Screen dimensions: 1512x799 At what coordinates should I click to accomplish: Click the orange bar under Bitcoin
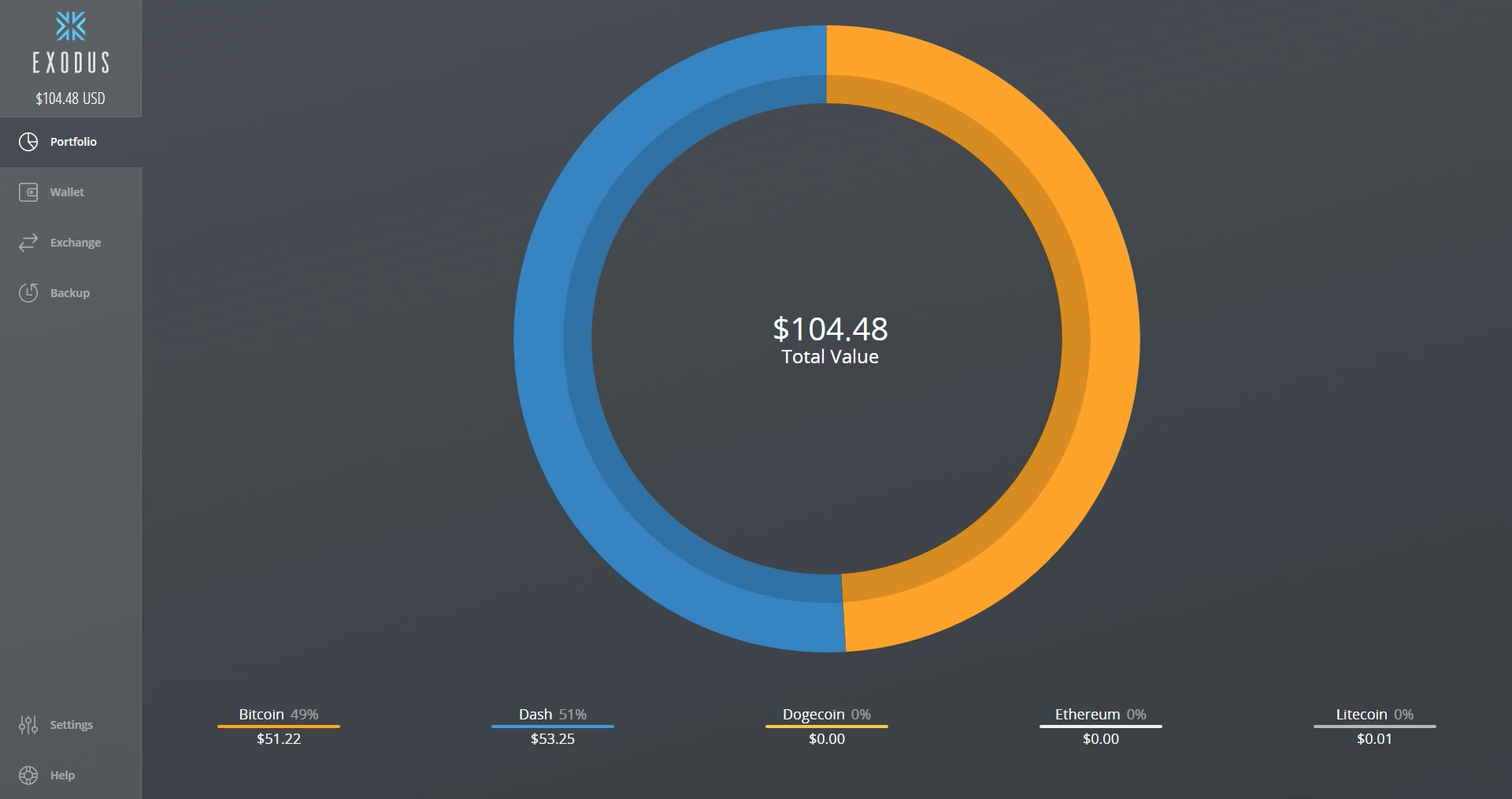pyautogui.click(x=279, y=727)
